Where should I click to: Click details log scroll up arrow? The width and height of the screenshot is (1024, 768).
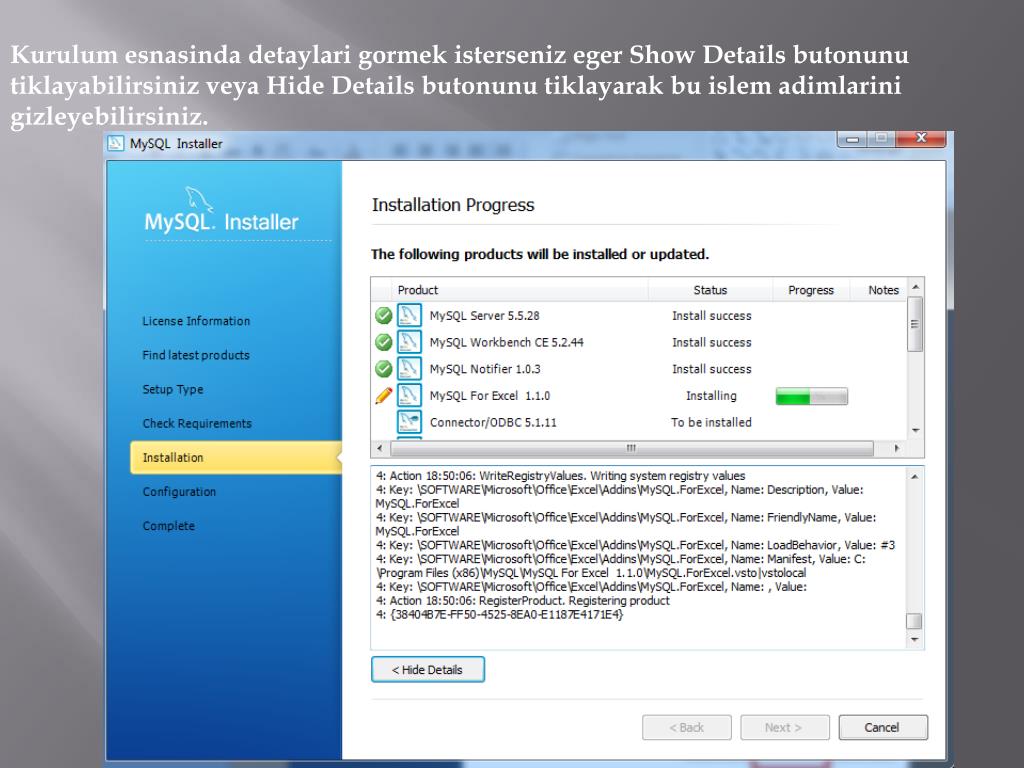click(915, 477)
